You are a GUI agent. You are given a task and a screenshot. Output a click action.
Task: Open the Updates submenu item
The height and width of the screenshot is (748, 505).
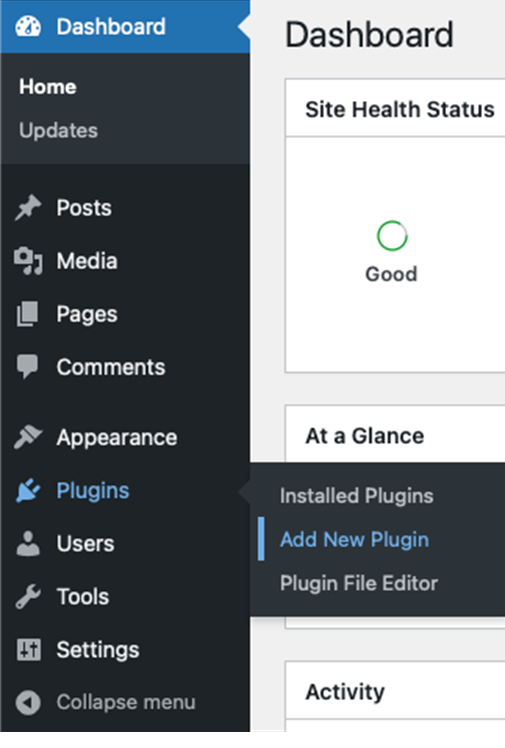tap(58, 130)
